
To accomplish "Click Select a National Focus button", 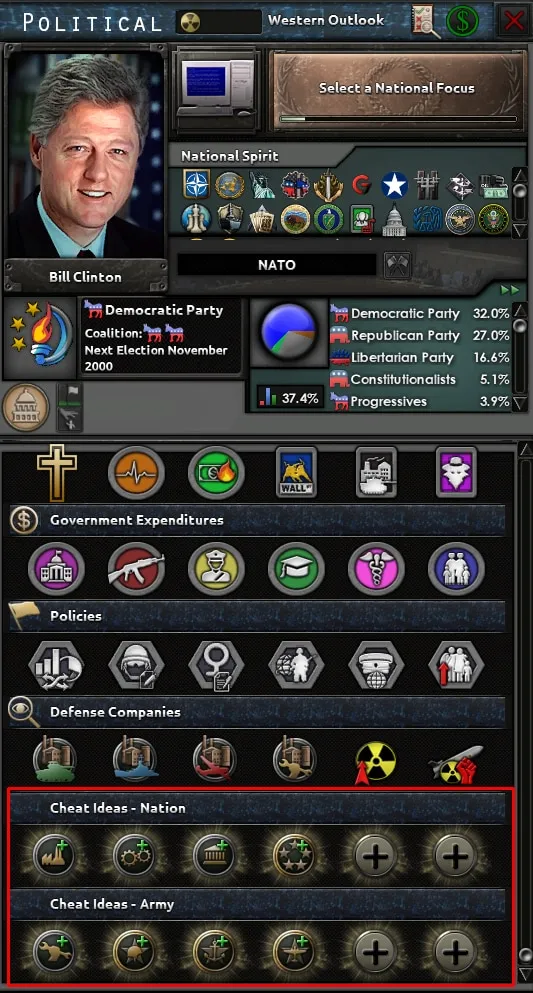I will [x=397, y=89].
